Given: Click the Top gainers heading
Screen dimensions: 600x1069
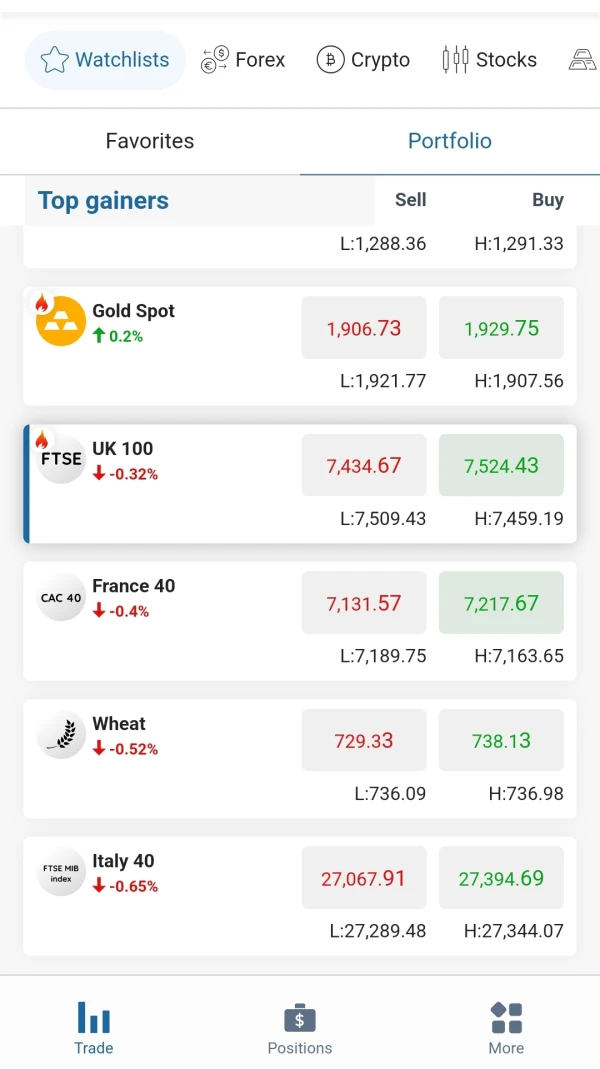Looking at the screenshot, I should pos(103,201).
